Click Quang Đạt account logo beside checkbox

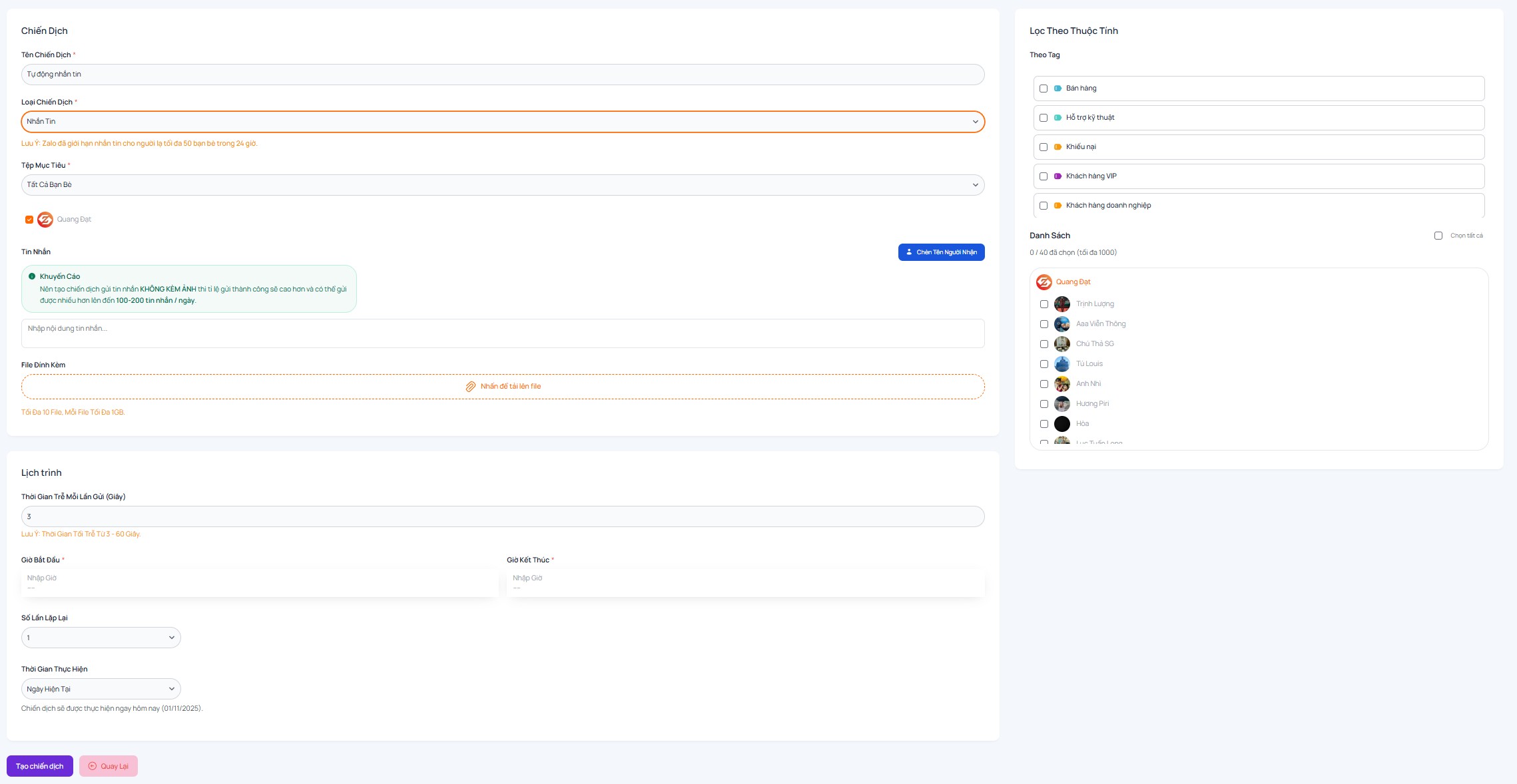(x=45, y=220)
